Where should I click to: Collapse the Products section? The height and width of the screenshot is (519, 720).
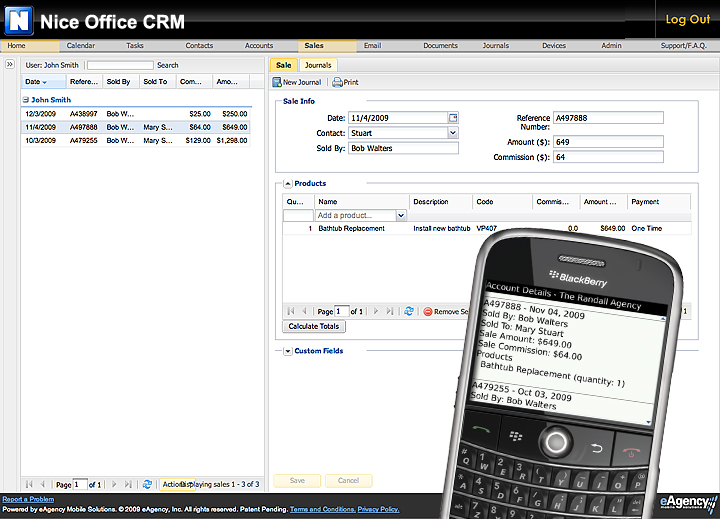pyautogui.click(x=288, y=184)
